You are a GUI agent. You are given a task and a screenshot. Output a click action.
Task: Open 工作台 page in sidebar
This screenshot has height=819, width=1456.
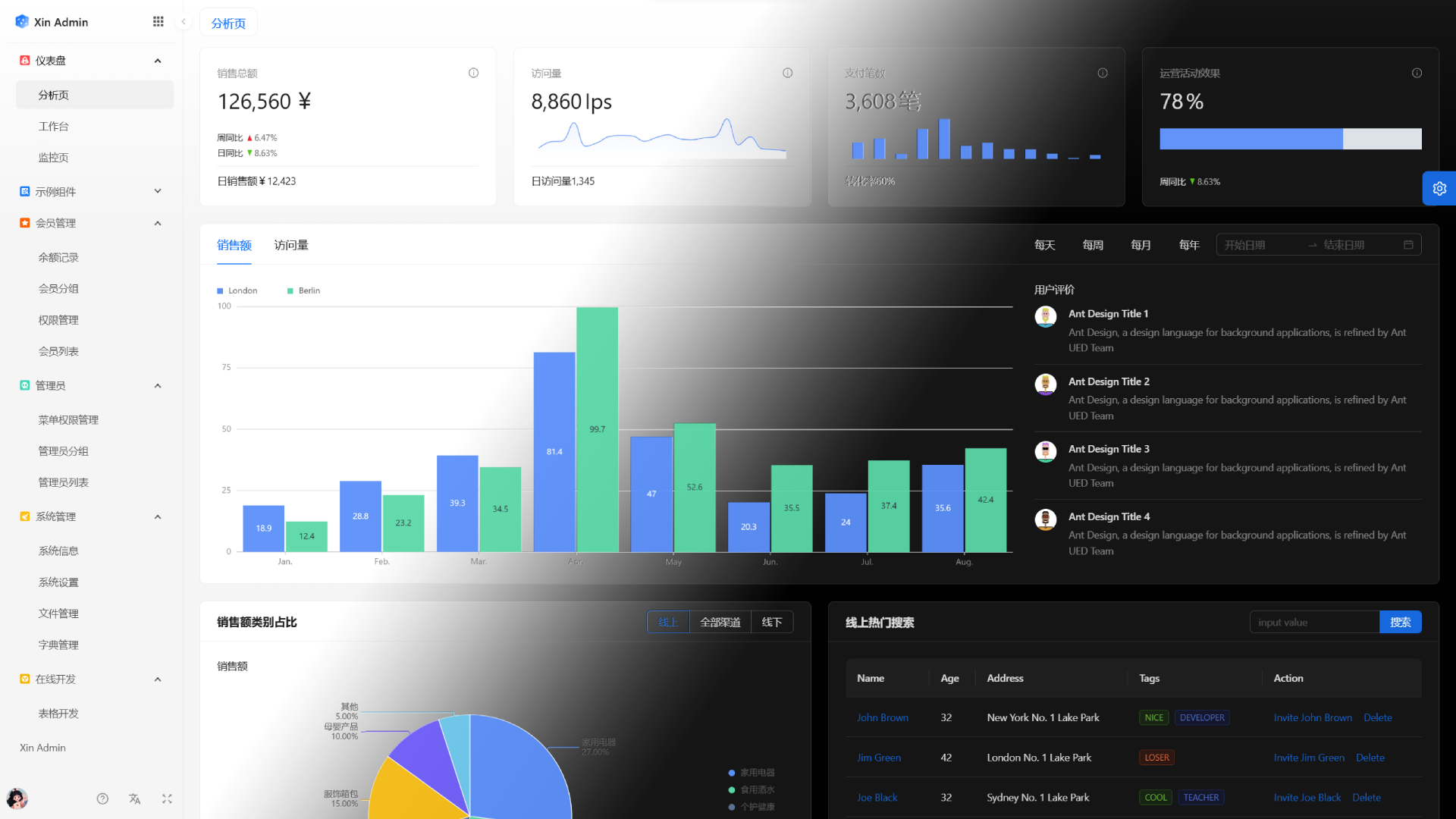[x=54, y=127]
